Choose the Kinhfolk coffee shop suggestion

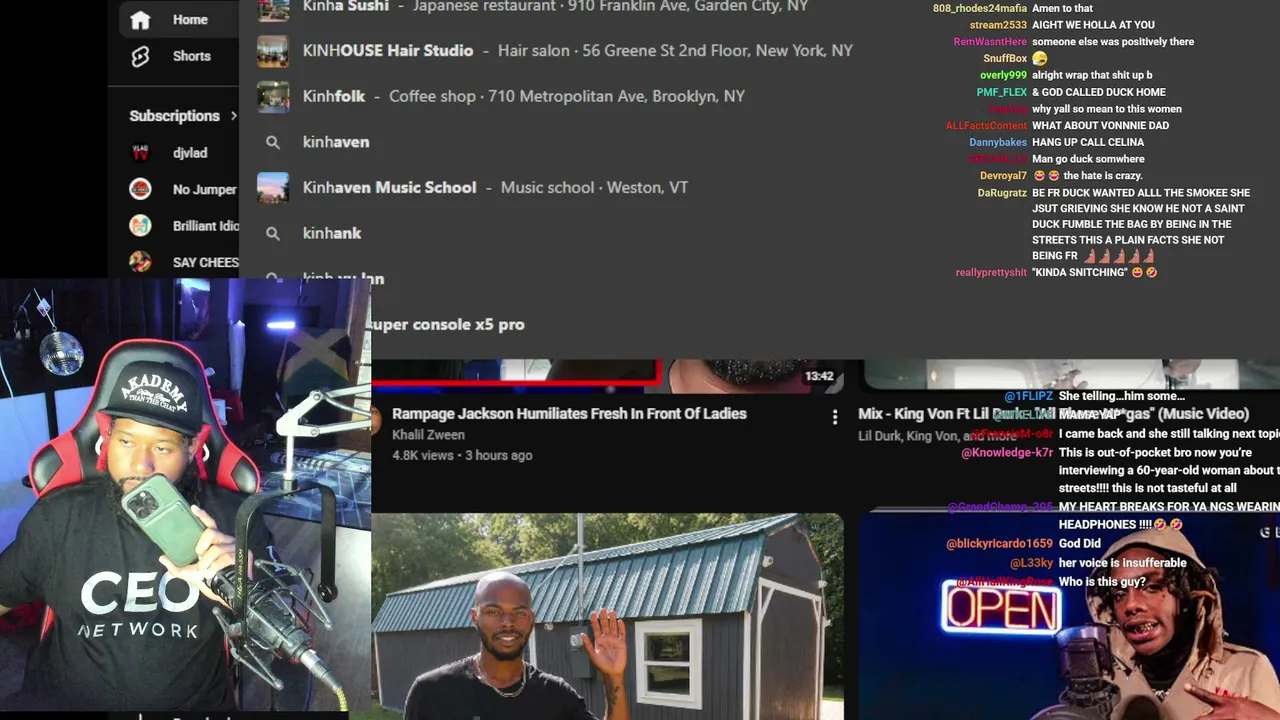point(524,96)
